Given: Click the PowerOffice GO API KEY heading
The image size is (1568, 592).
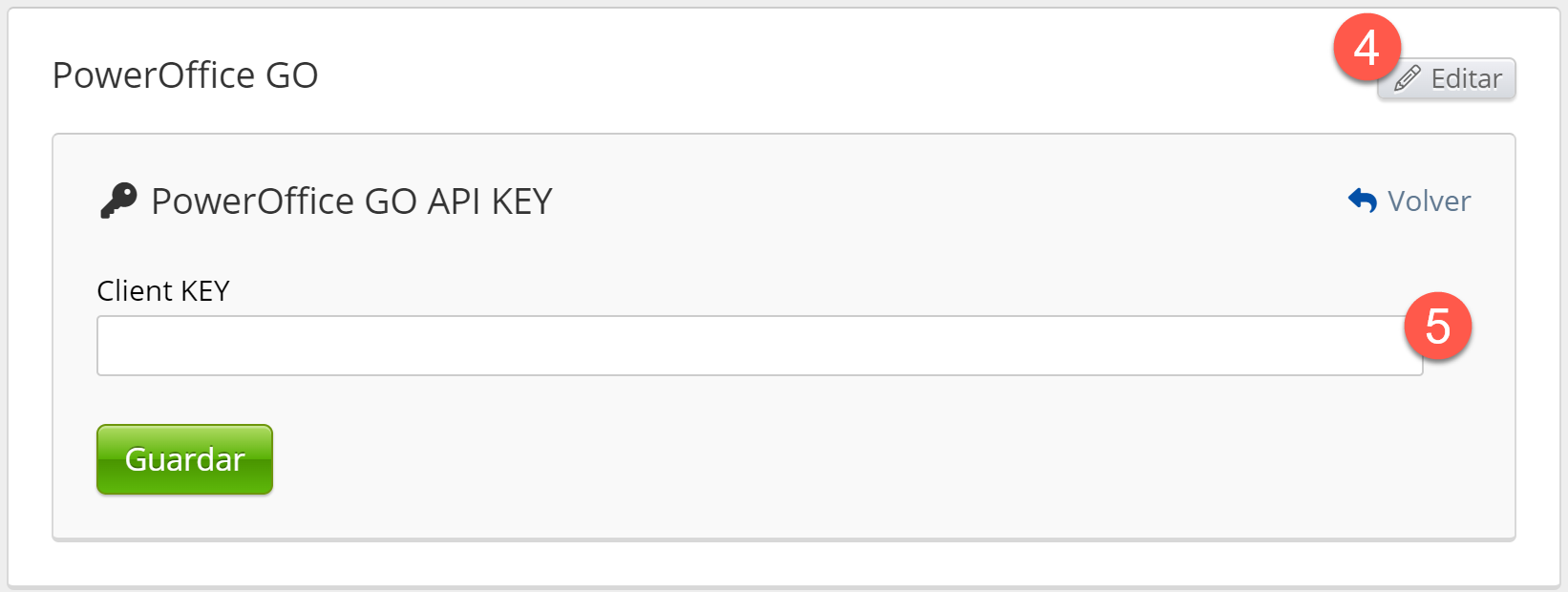Looking at the screenshot, I should (x=351, y=201).
